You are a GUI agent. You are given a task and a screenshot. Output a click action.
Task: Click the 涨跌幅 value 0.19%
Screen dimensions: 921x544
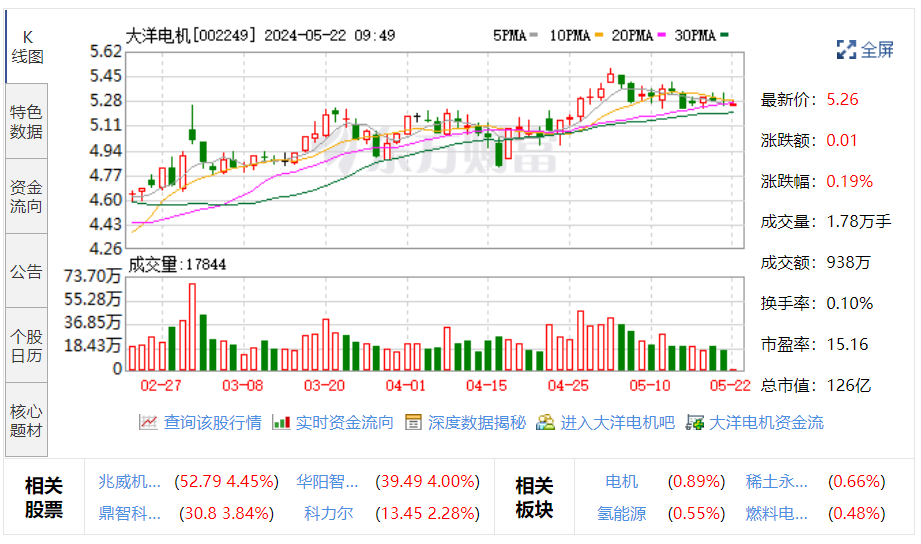coord(849,182)
